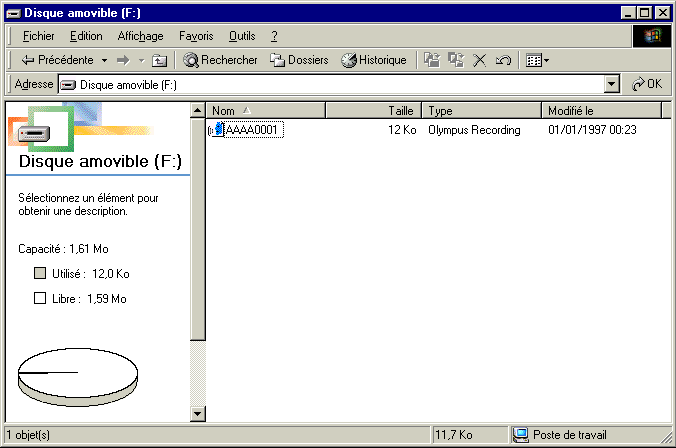This screenshot has height=448, width=676.
Task: Select the AAAA0001 file name
Action: (x=254, y=129)
